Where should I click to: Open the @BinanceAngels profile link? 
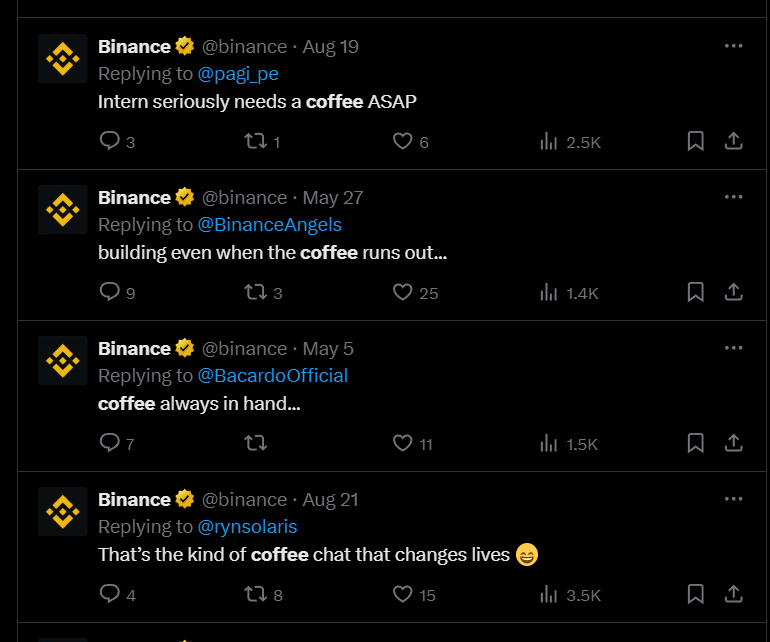[270, 224]
